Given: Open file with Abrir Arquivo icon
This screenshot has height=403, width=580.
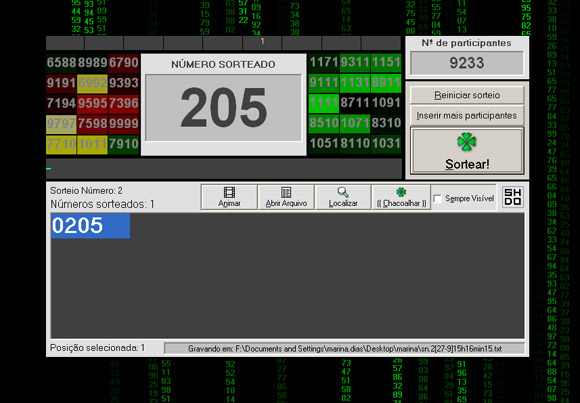Looking at the screenshot, I should click(286, 192).
